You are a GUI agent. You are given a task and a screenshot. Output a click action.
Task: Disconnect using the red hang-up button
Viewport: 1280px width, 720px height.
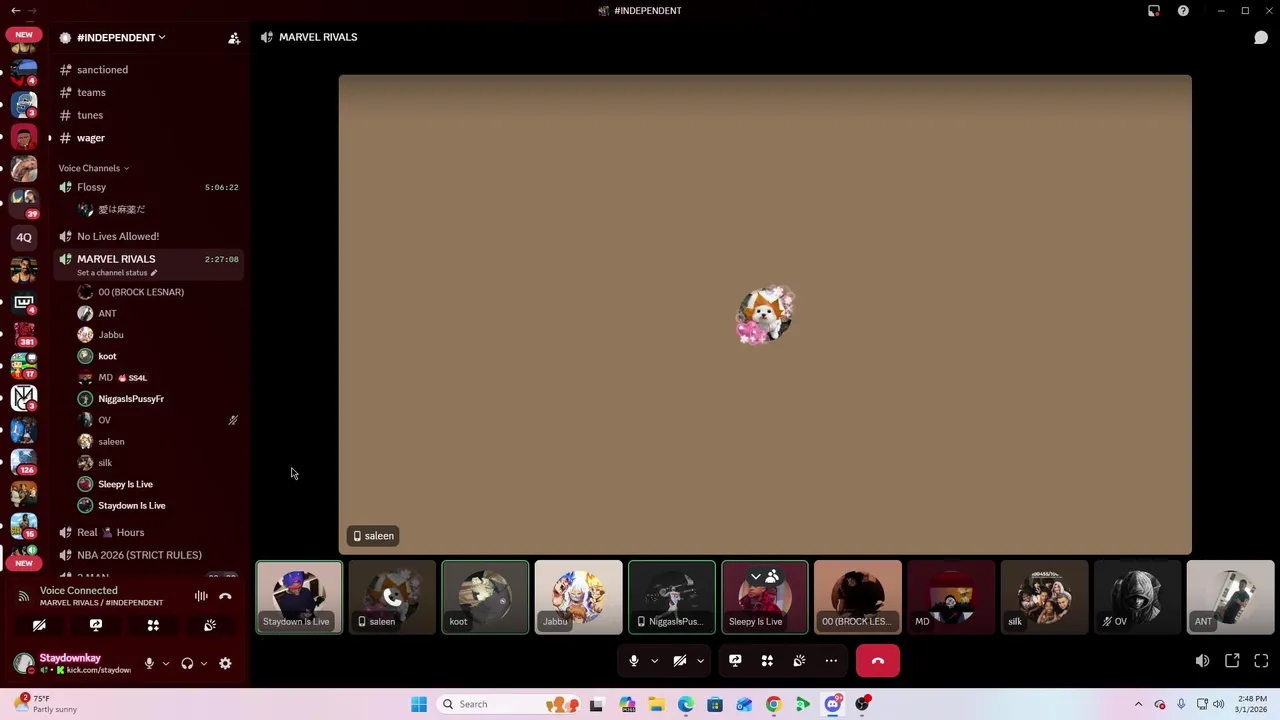coord(878,661)
